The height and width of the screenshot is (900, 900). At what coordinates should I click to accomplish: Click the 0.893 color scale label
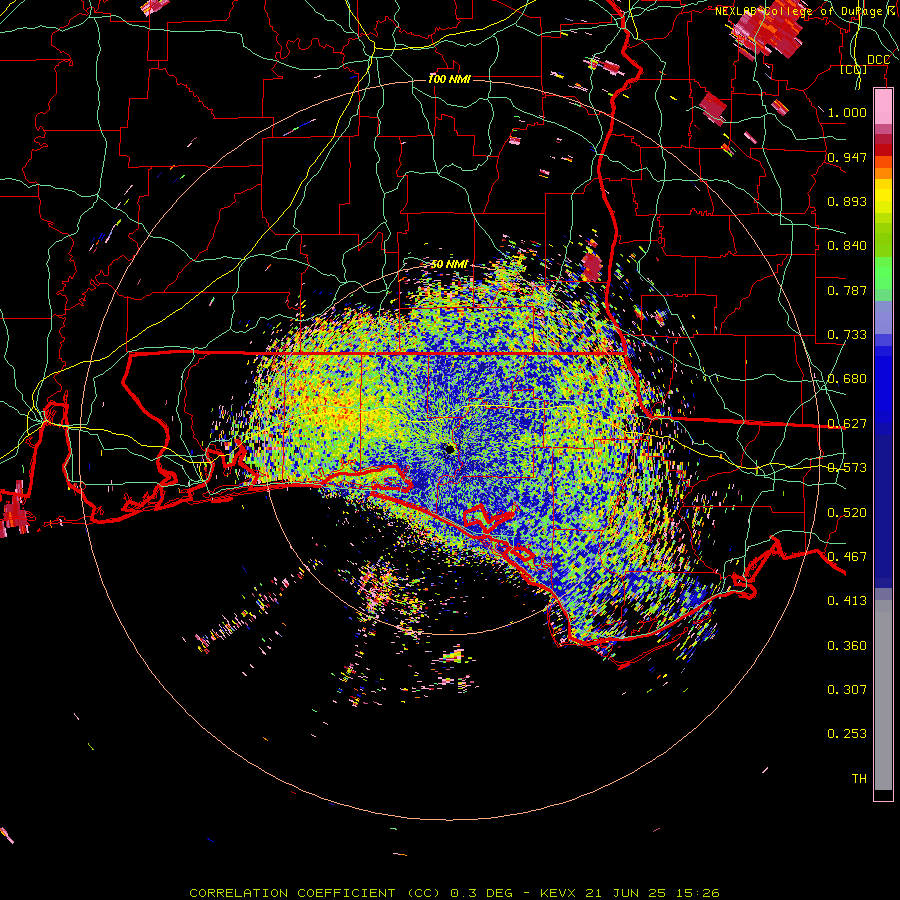(x=847, y=201)
